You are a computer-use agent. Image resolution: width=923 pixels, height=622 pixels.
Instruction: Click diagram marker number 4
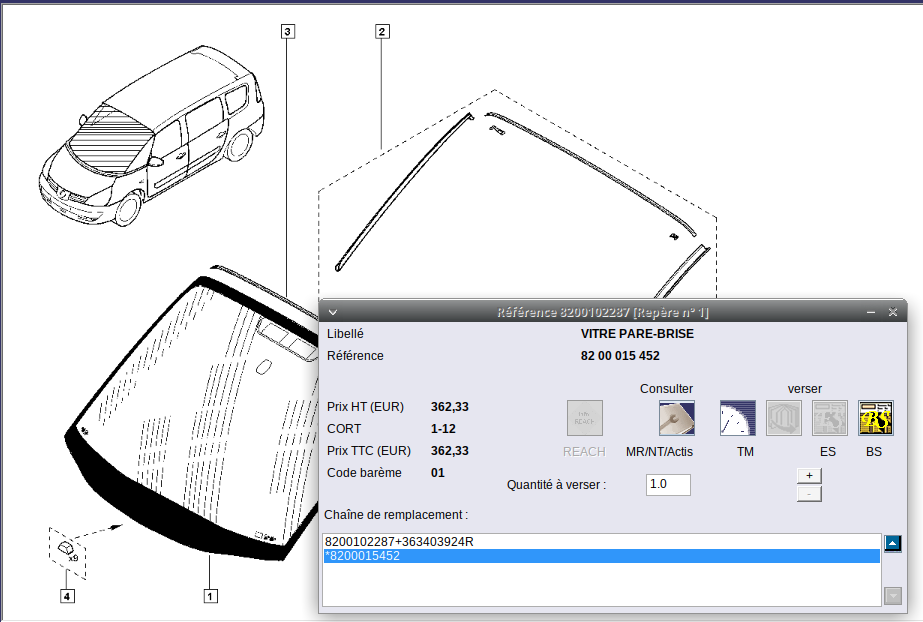67,597
